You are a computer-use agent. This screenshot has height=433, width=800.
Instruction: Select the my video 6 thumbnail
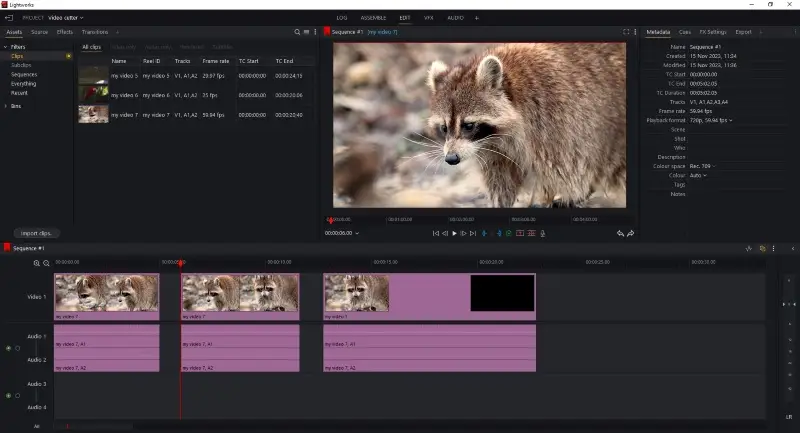point(93,94)
